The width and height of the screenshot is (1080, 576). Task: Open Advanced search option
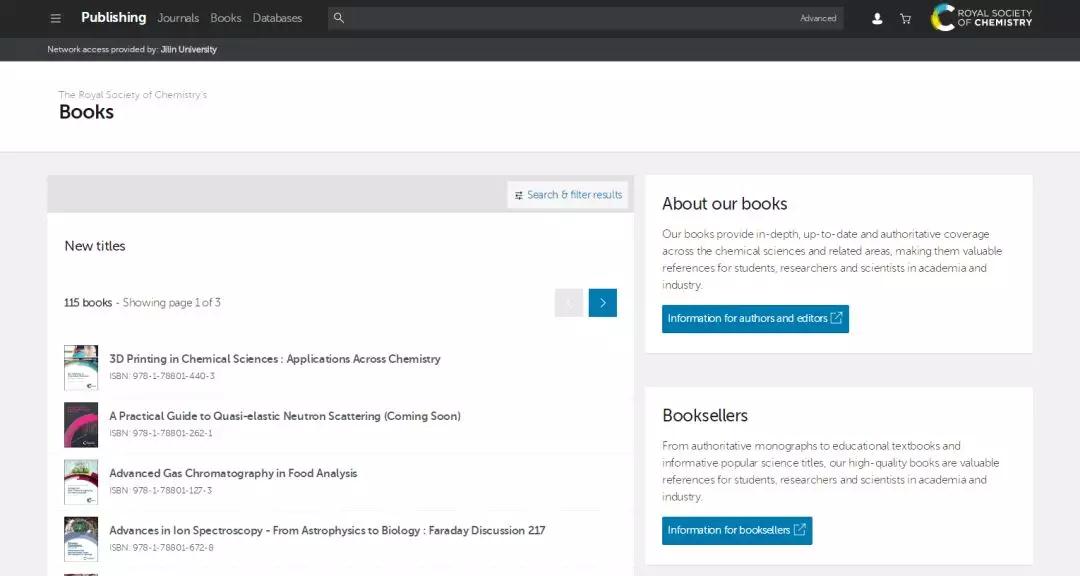[818, 18]
